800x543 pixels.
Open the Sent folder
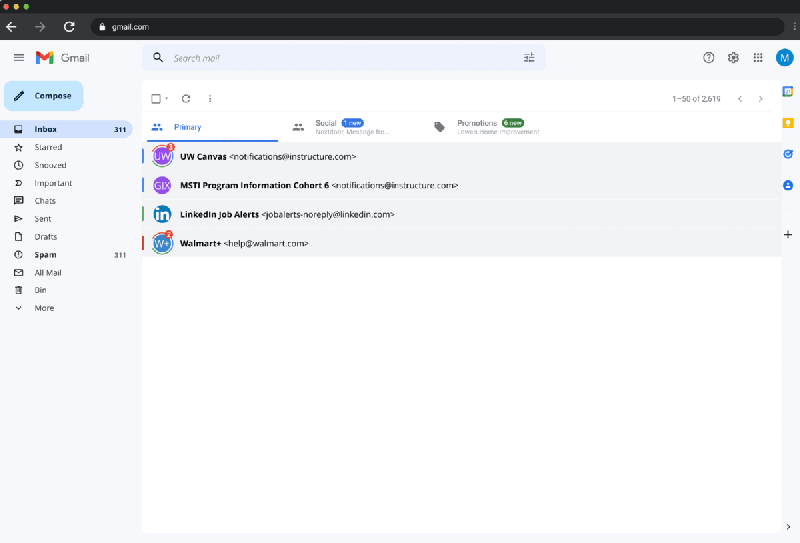(x=66, y=218)
